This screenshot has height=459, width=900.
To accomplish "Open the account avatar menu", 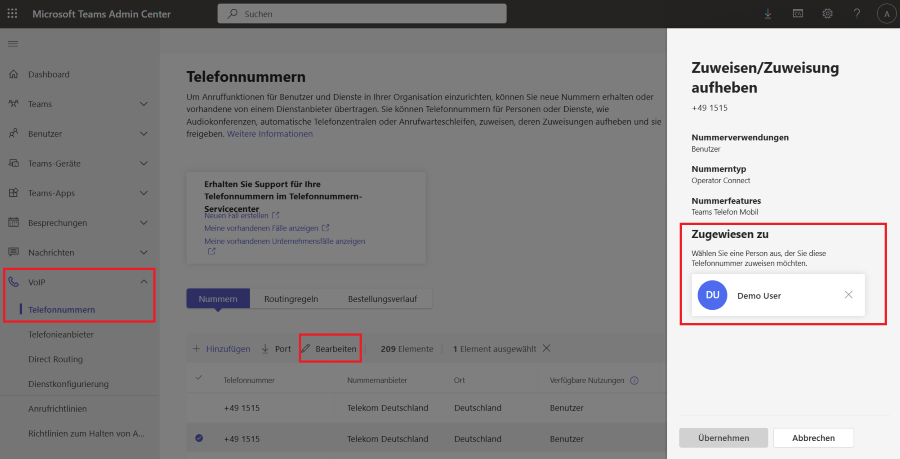I will pos(886,14).
